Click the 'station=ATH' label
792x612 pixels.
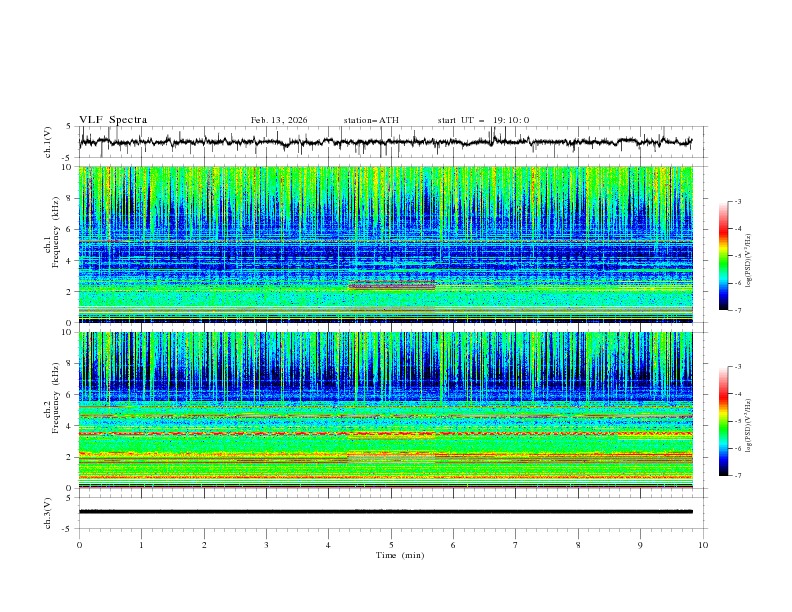pos(371,120)
